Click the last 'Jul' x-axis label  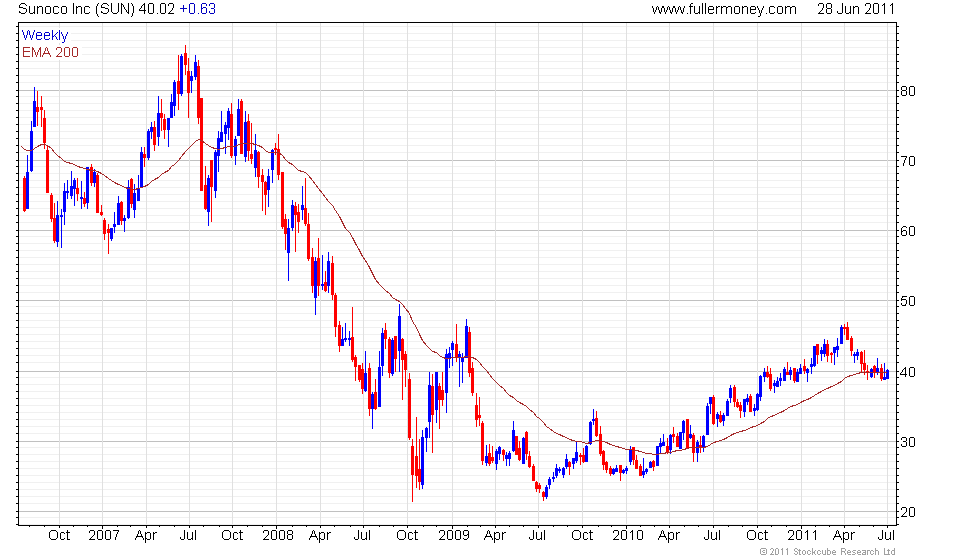pyautogui.click(x=886, y=536)
